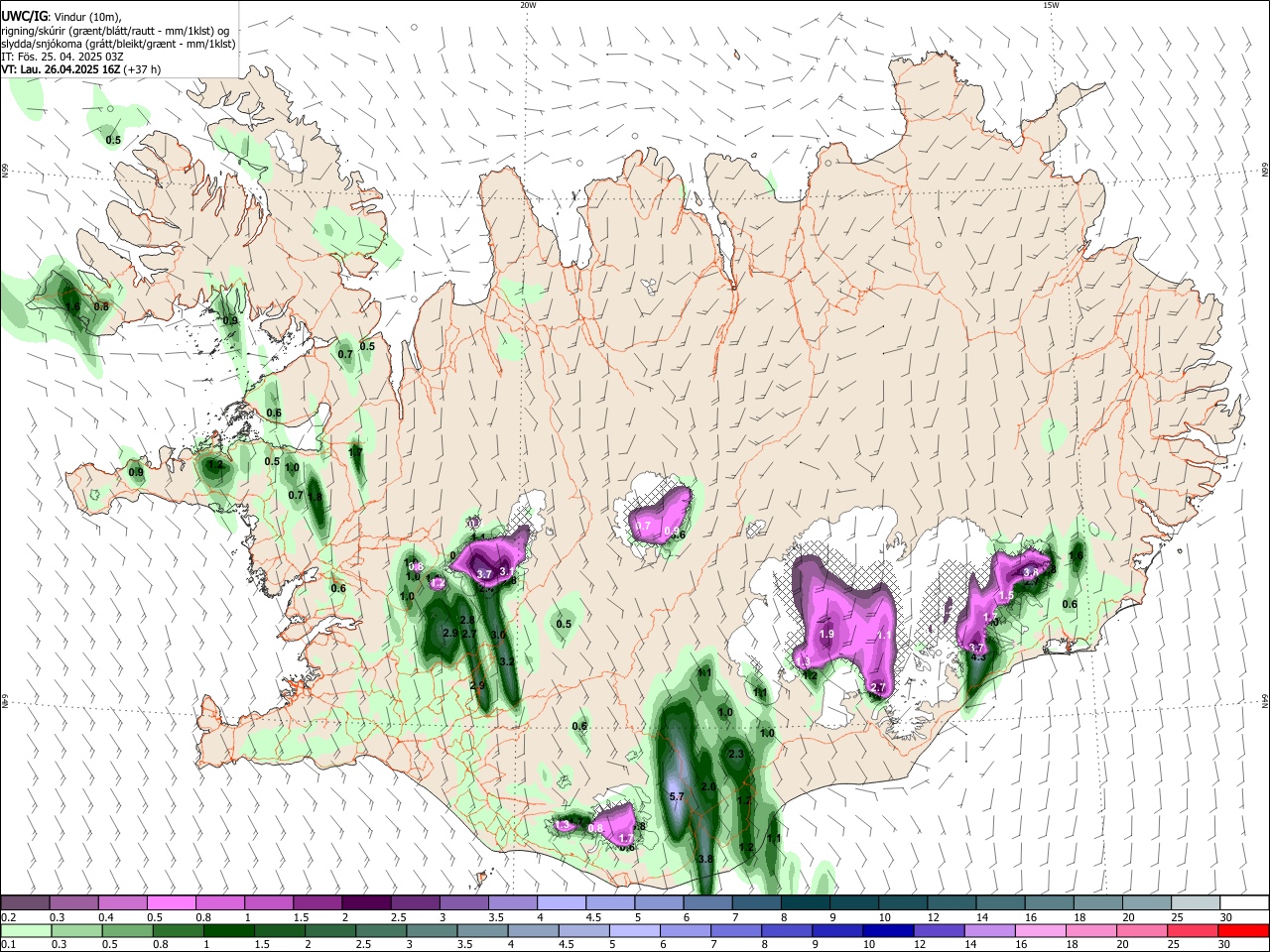The height and width of the screenshot is (952, 1270).
Task: Click the light pink lower-legend swatch at 16
Action: pyautogui.click(x=1040, y=930)
